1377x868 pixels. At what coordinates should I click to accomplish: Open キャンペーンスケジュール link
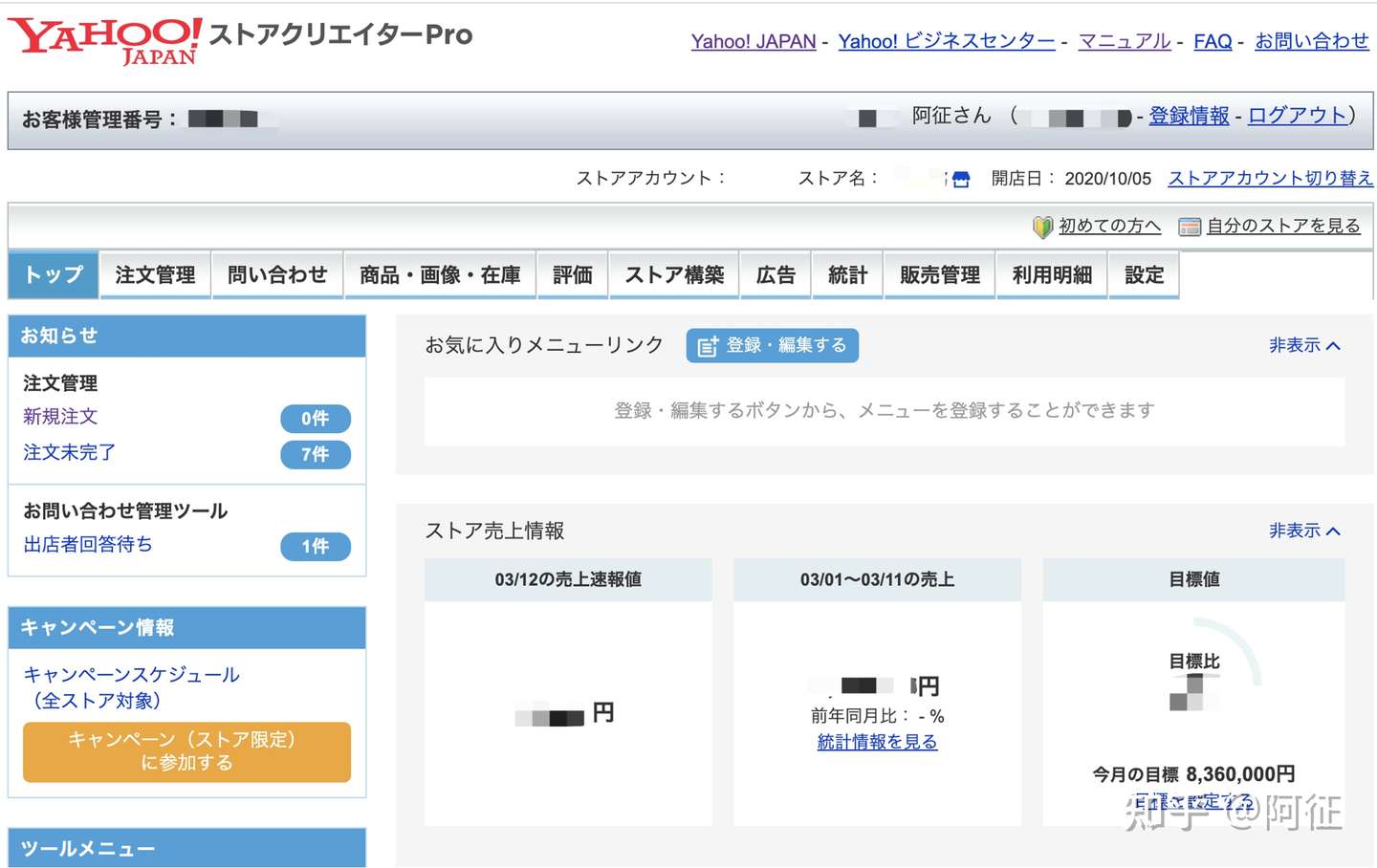(x=131, y=687)
